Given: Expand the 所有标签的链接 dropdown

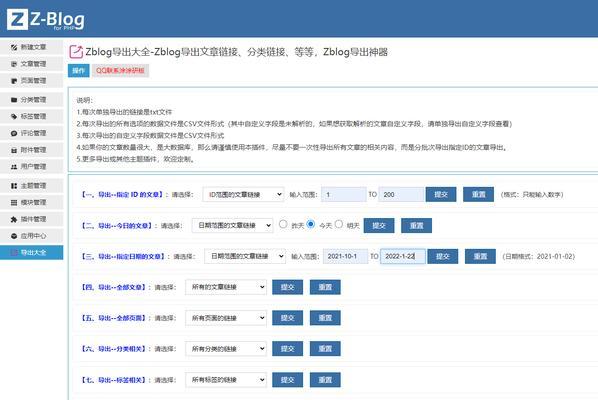Looking at the screenshot, I should [x=226, y=380].
